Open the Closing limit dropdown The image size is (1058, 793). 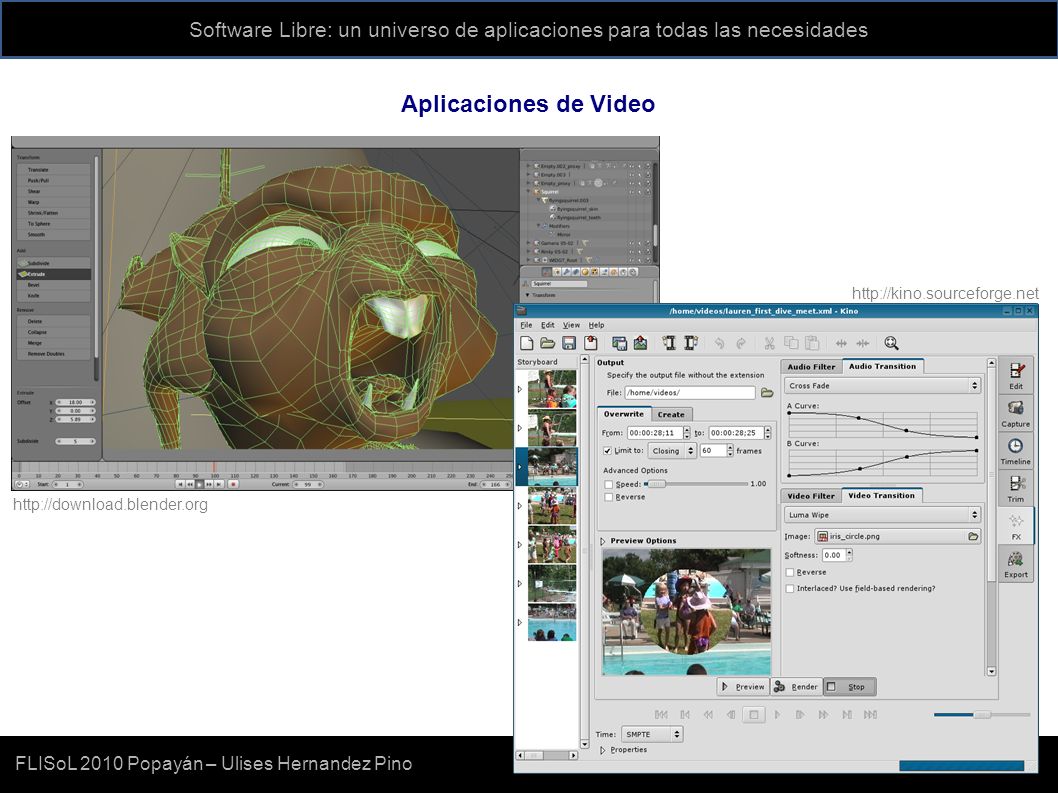tap(672, 451)
